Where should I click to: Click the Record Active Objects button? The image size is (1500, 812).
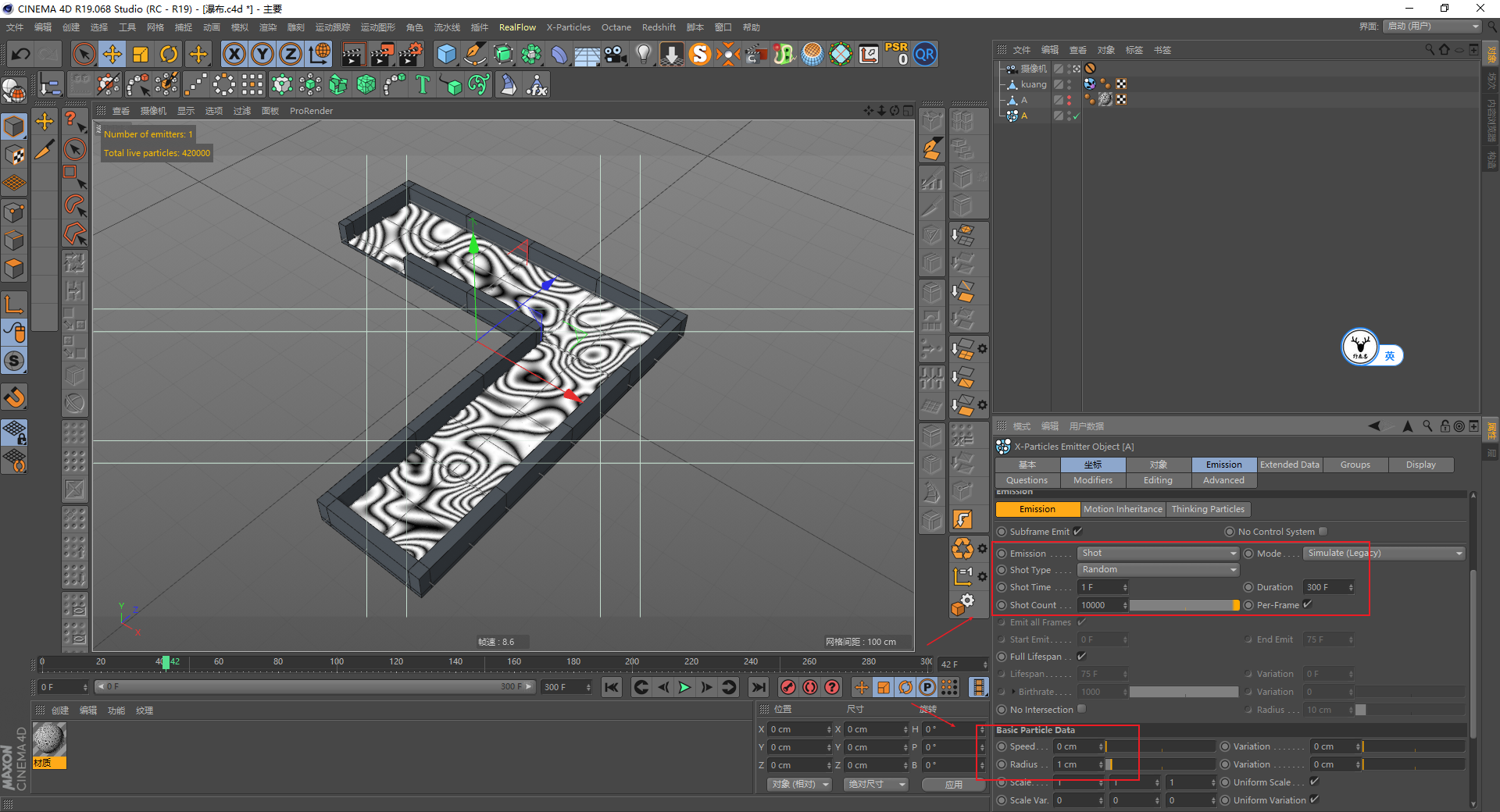pos(788,687)
